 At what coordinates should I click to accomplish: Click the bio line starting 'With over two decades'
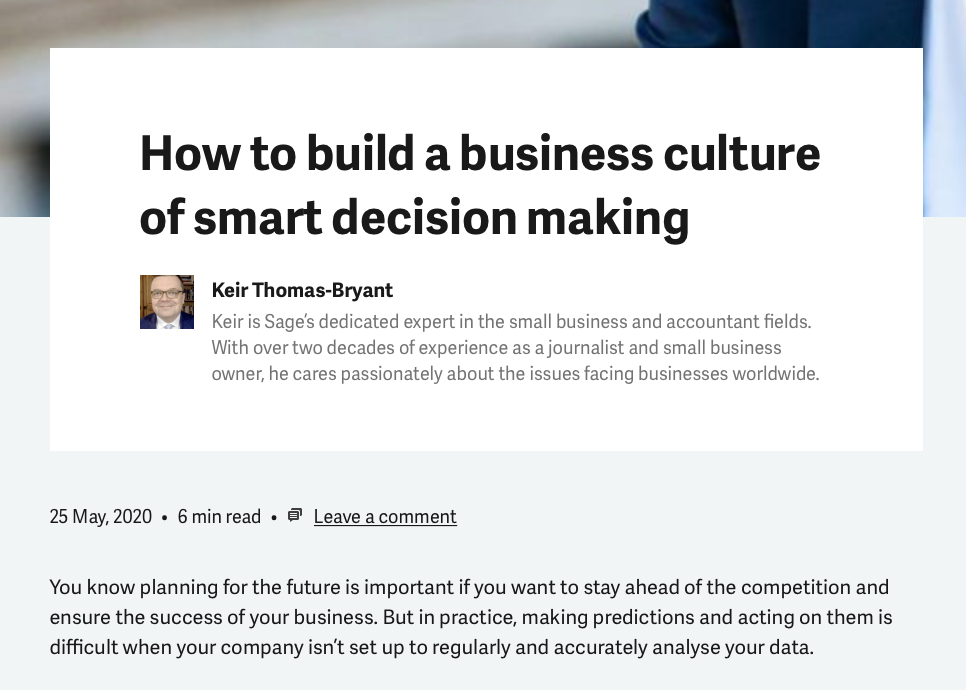coord(497,347)
